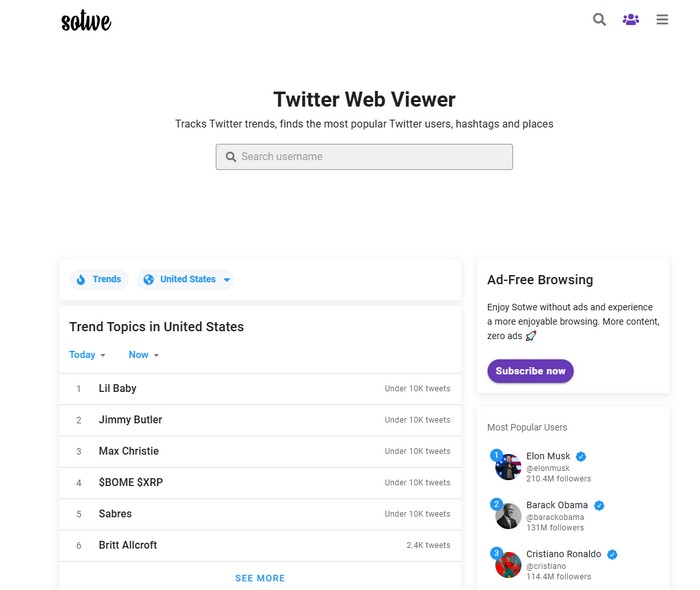
Task: Click Elon Musk's verified badge icon
Action: pos(581,457)
